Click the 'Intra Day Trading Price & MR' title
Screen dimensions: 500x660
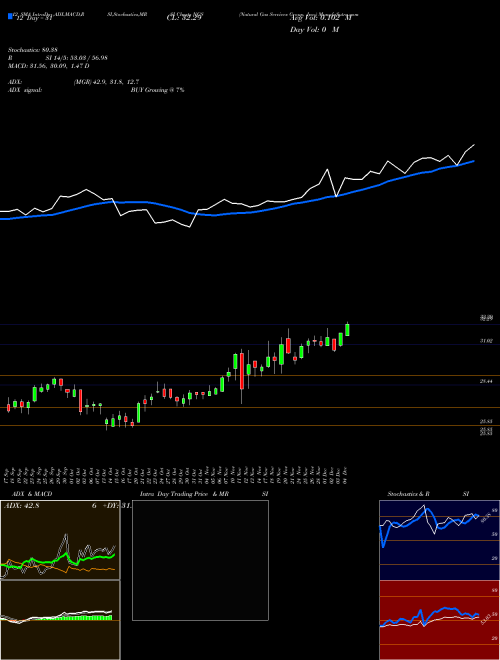(184, 494)
